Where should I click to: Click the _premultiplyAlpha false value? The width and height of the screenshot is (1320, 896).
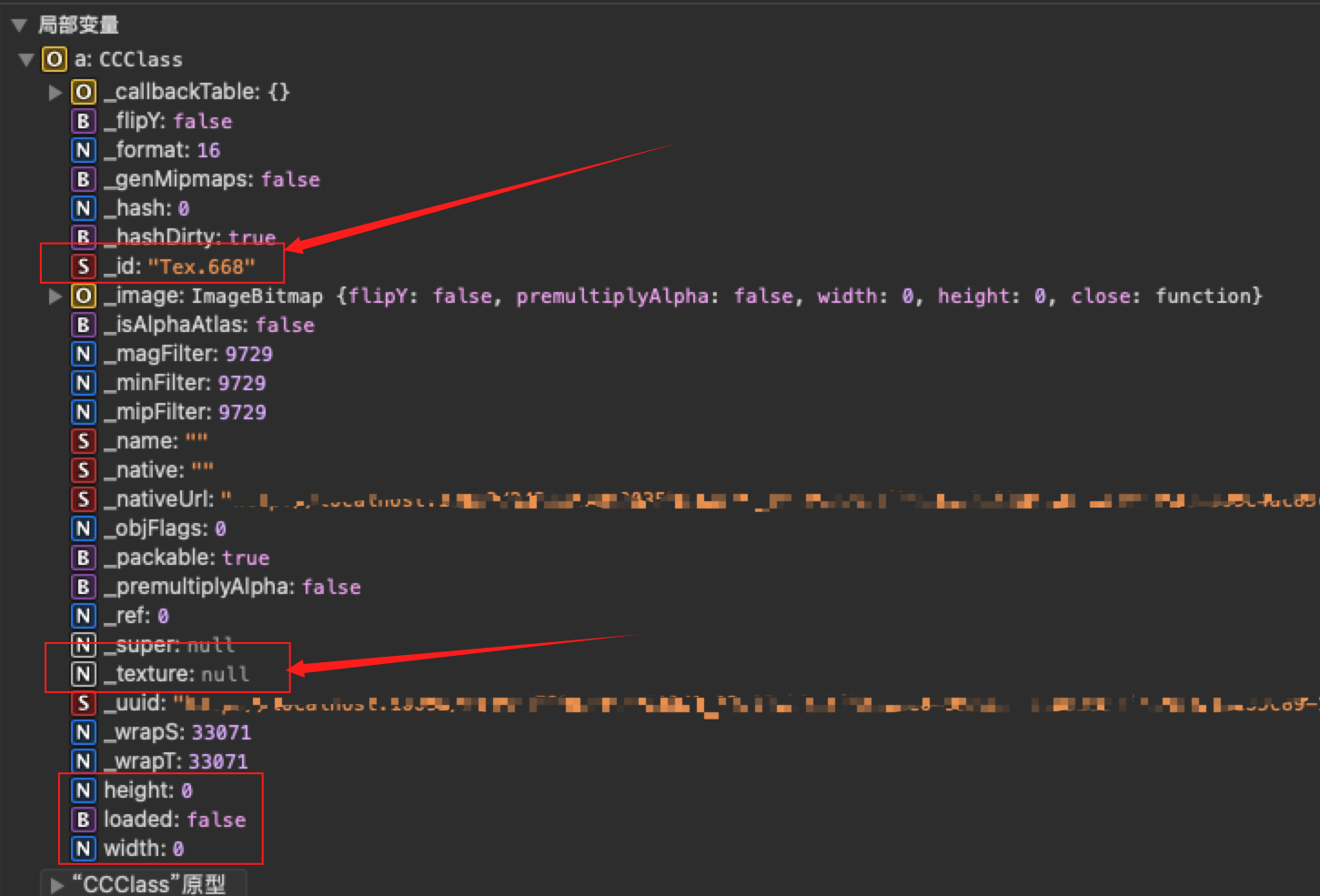click(x=331, y=588)
